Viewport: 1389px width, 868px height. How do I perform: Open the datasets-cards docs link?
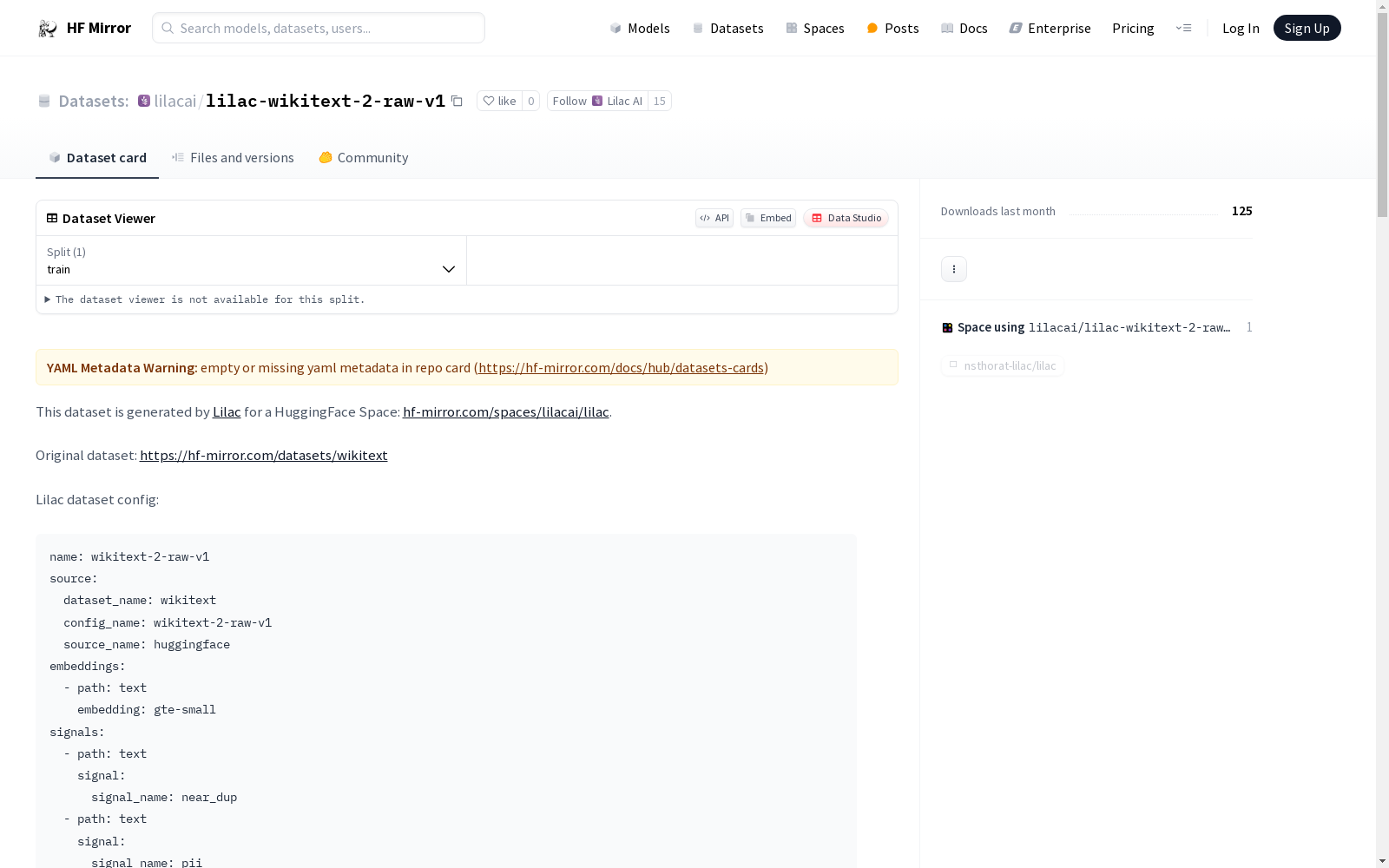click(621, 367)
